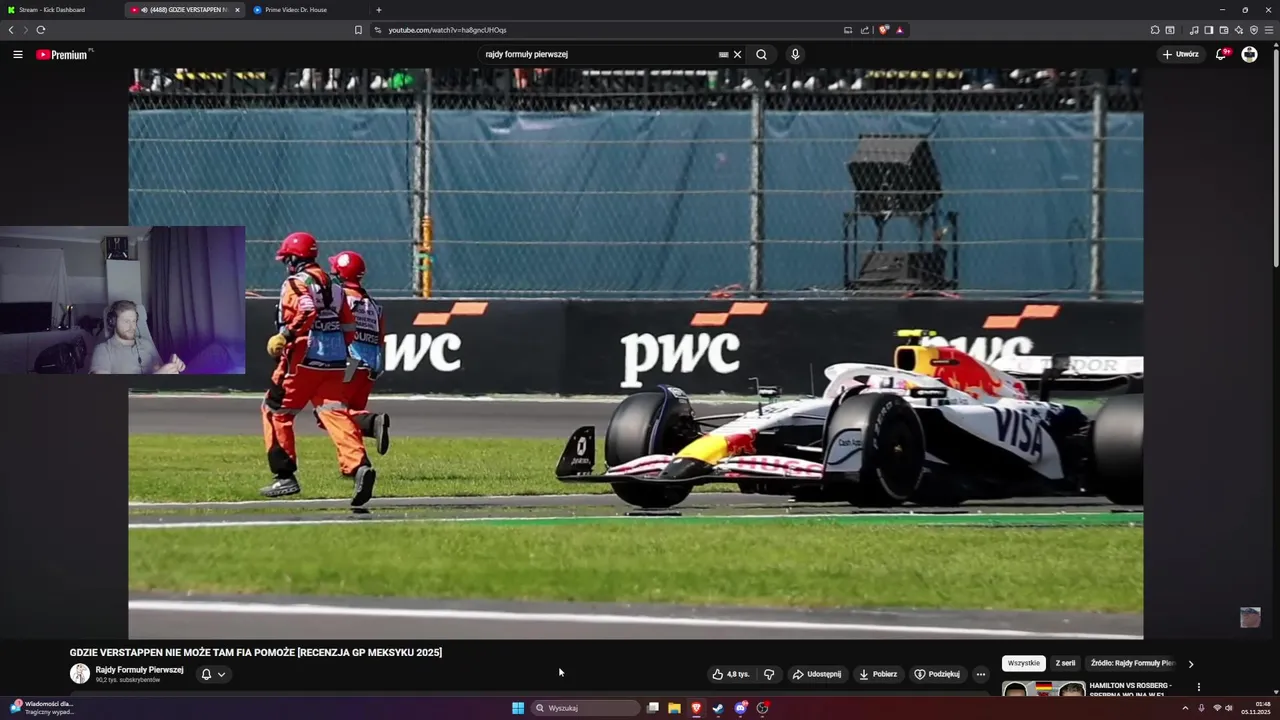Open volume control in system tray
This screenshot has height=720, width=1280.
pos(1229,708)
